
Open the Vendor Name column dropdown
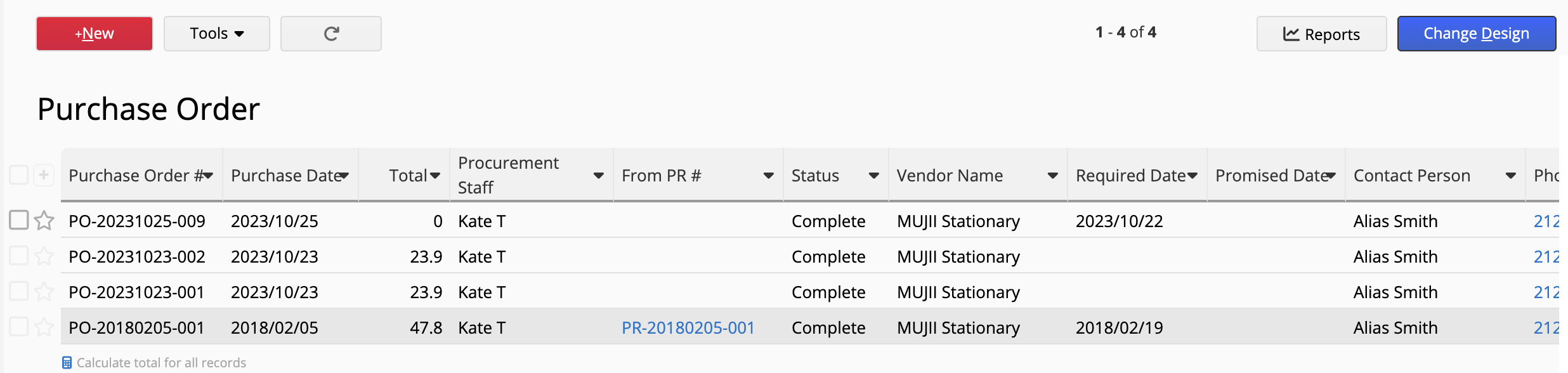point(1052,176)
